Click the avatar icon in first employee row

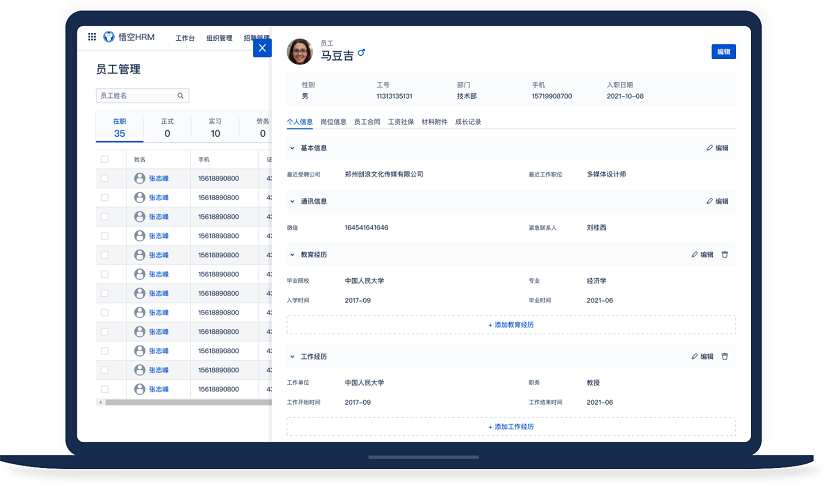tap(139, 178)
